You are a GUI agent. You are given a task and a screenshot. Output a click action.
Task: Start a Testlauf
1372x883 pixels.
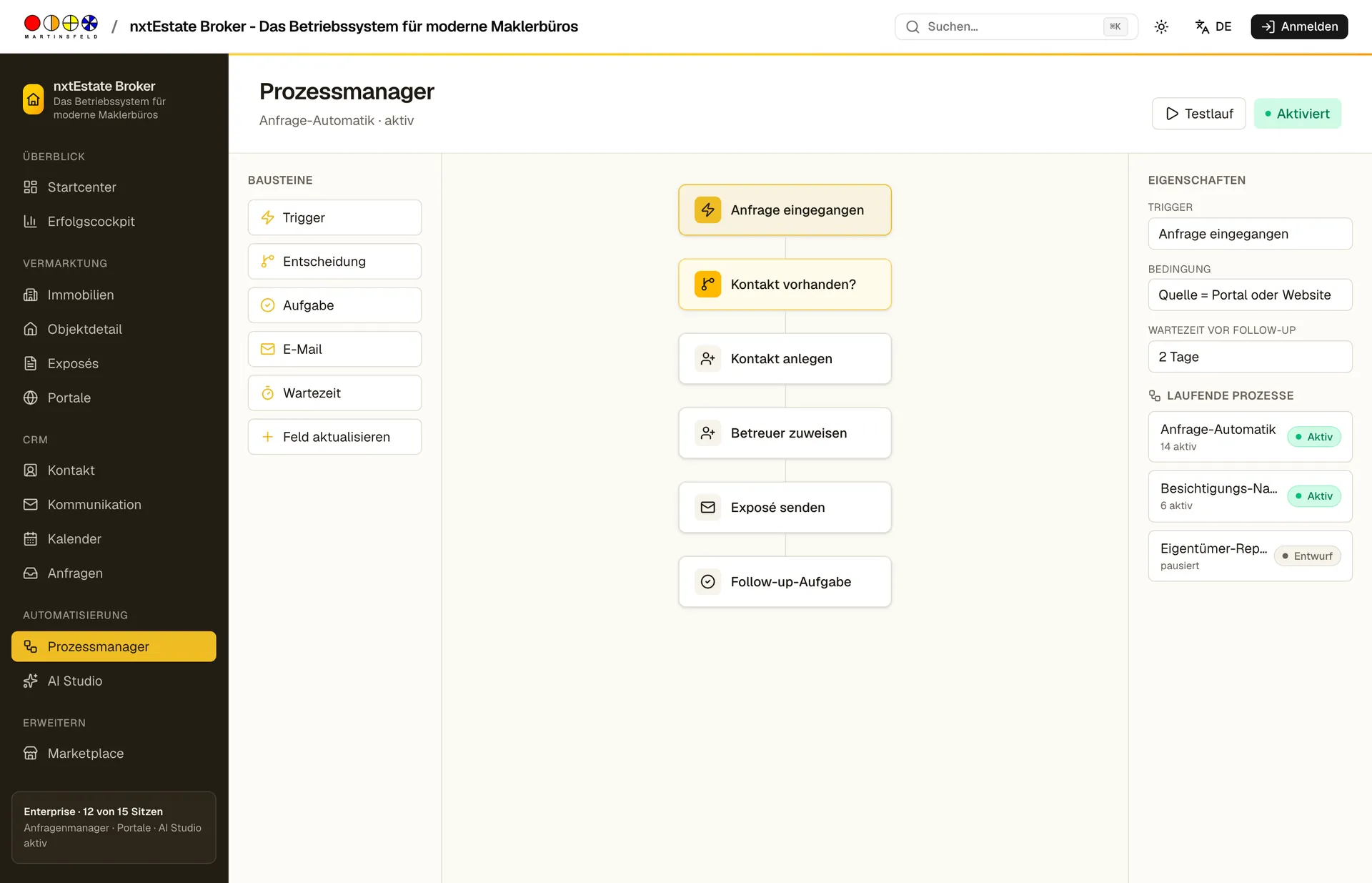pos(1198,114)
